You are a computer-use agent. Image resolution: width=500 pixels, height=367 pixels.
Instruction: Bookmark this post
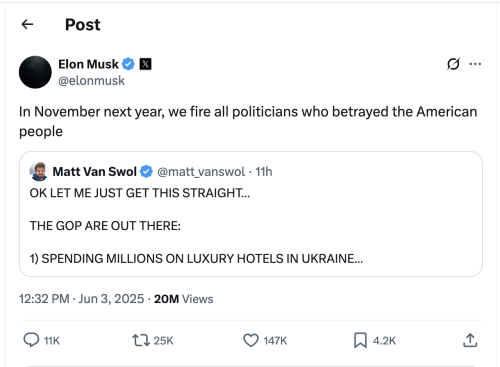pos(360,340)
